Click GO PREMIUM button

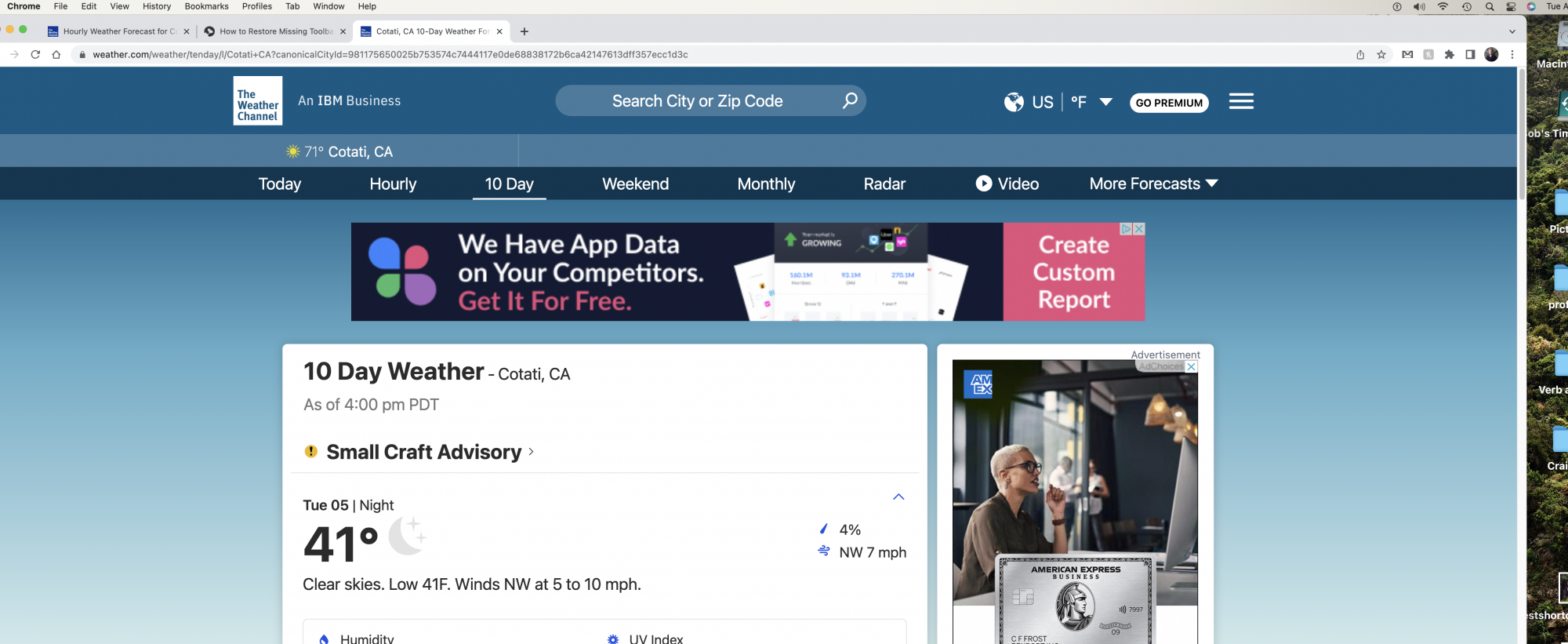pos(1169,103)
